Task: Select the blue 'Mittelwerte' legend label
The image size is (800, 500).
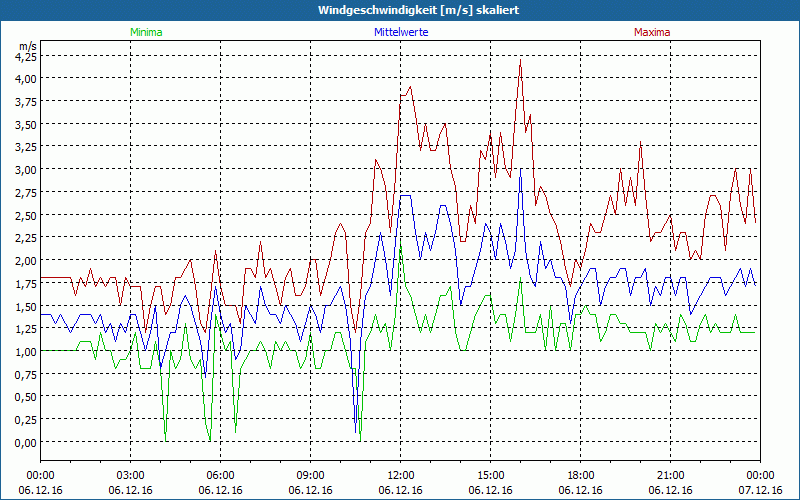Action: [x=401, y=32]
